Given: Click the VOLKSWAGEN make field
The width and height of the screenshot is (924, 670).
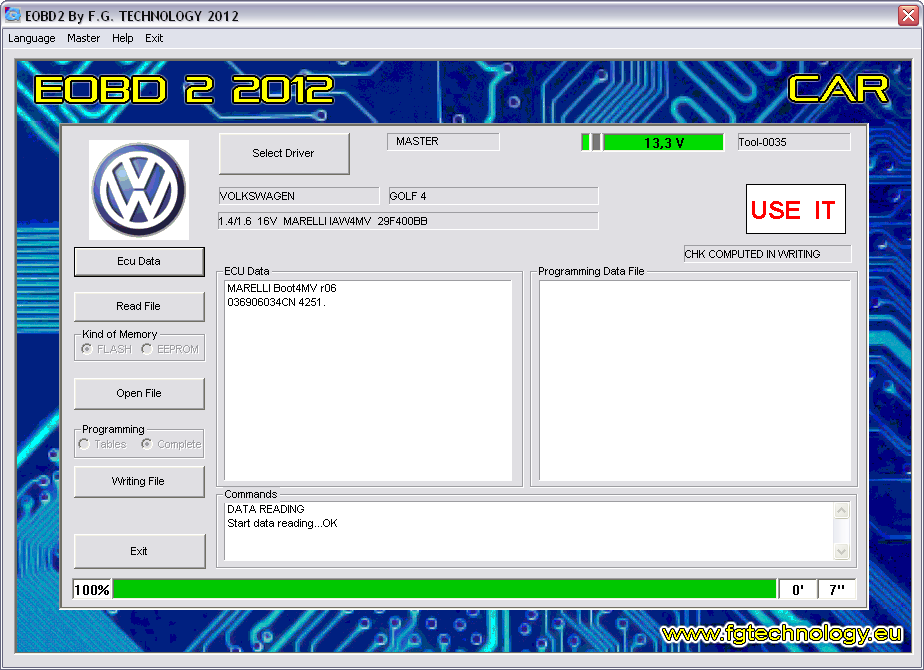Looking at the screenshot, I should tap(299, 196).
